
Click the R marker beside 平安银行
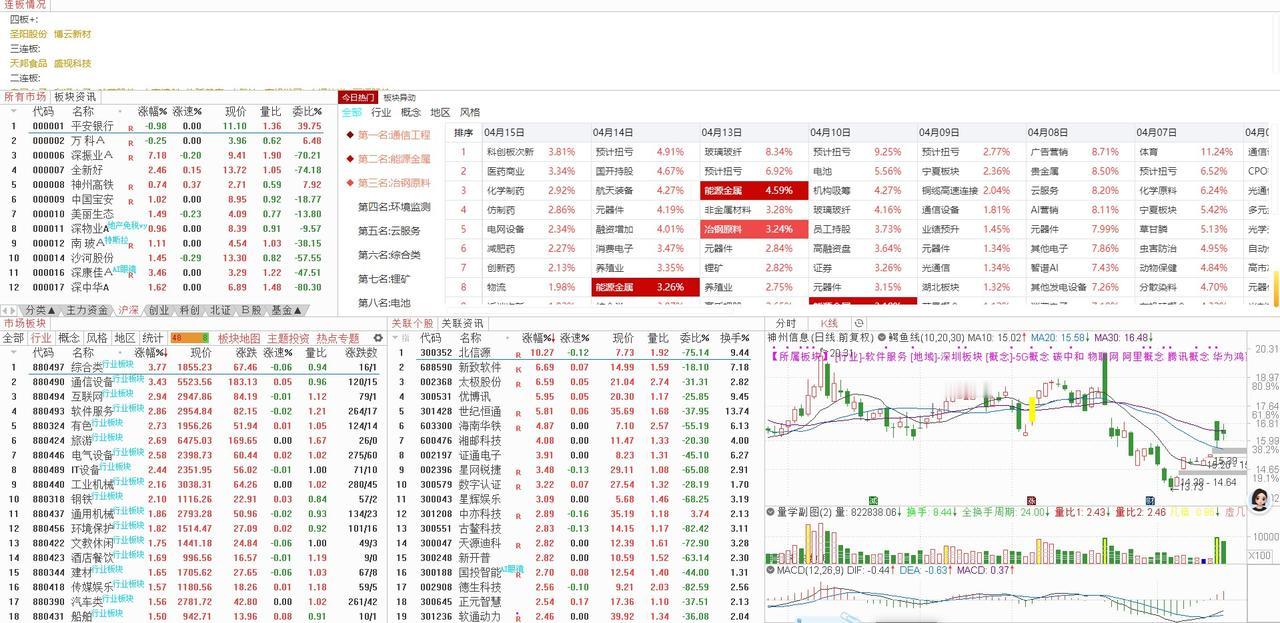130,129
